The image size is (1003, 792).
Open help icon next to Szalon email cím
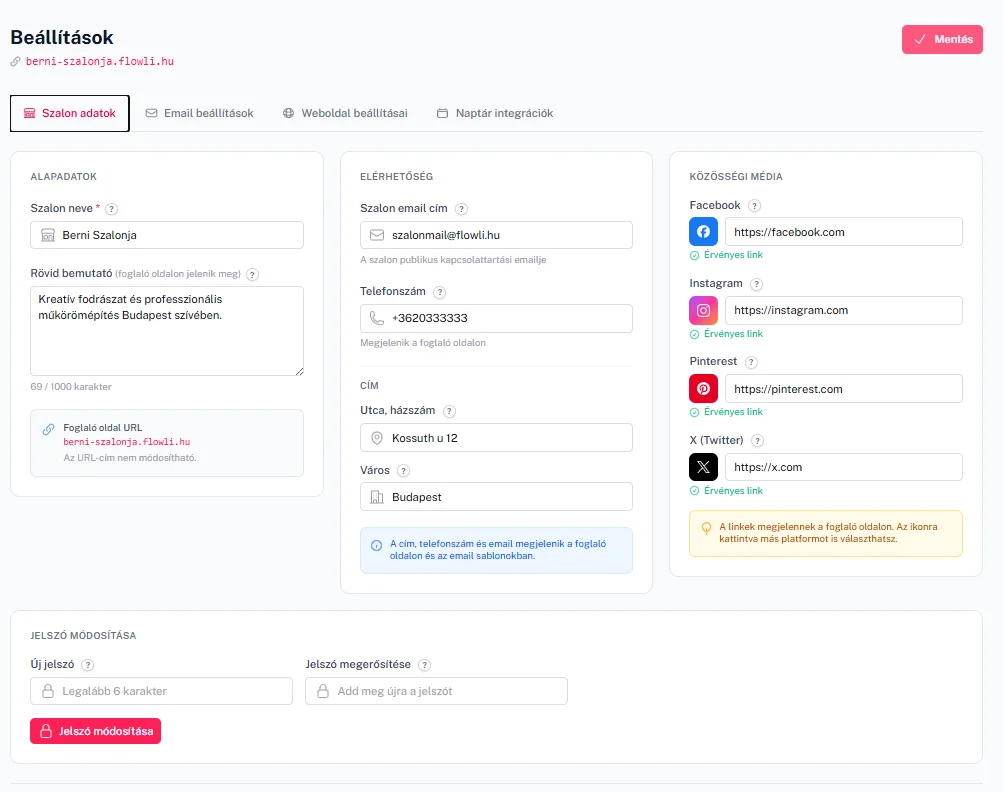(x=461, y=209)
